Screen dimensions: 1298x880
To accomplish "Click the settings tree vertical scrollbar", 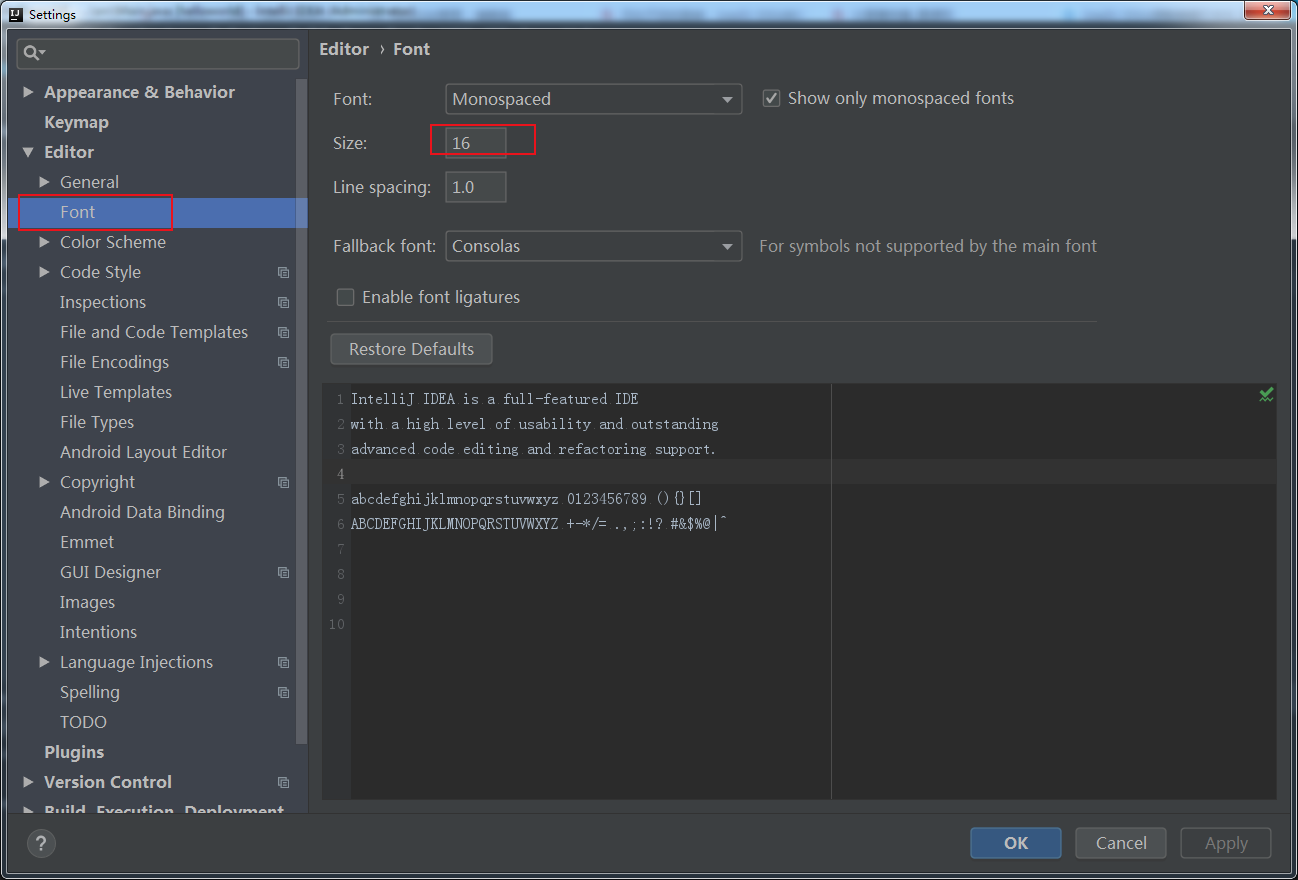I will [302, 410].
